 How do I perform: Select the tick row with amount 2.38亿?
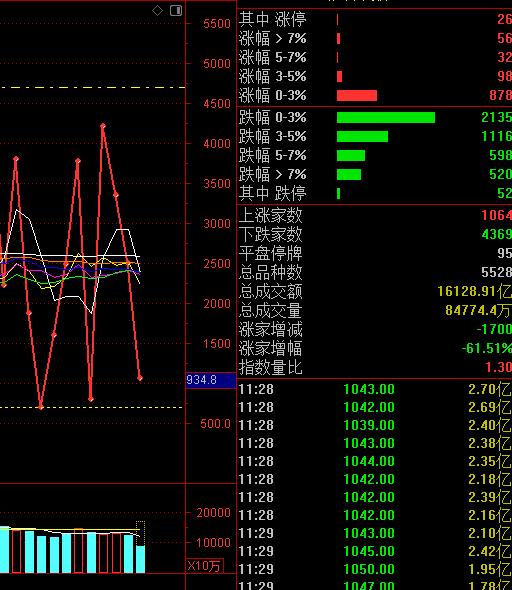375,443
